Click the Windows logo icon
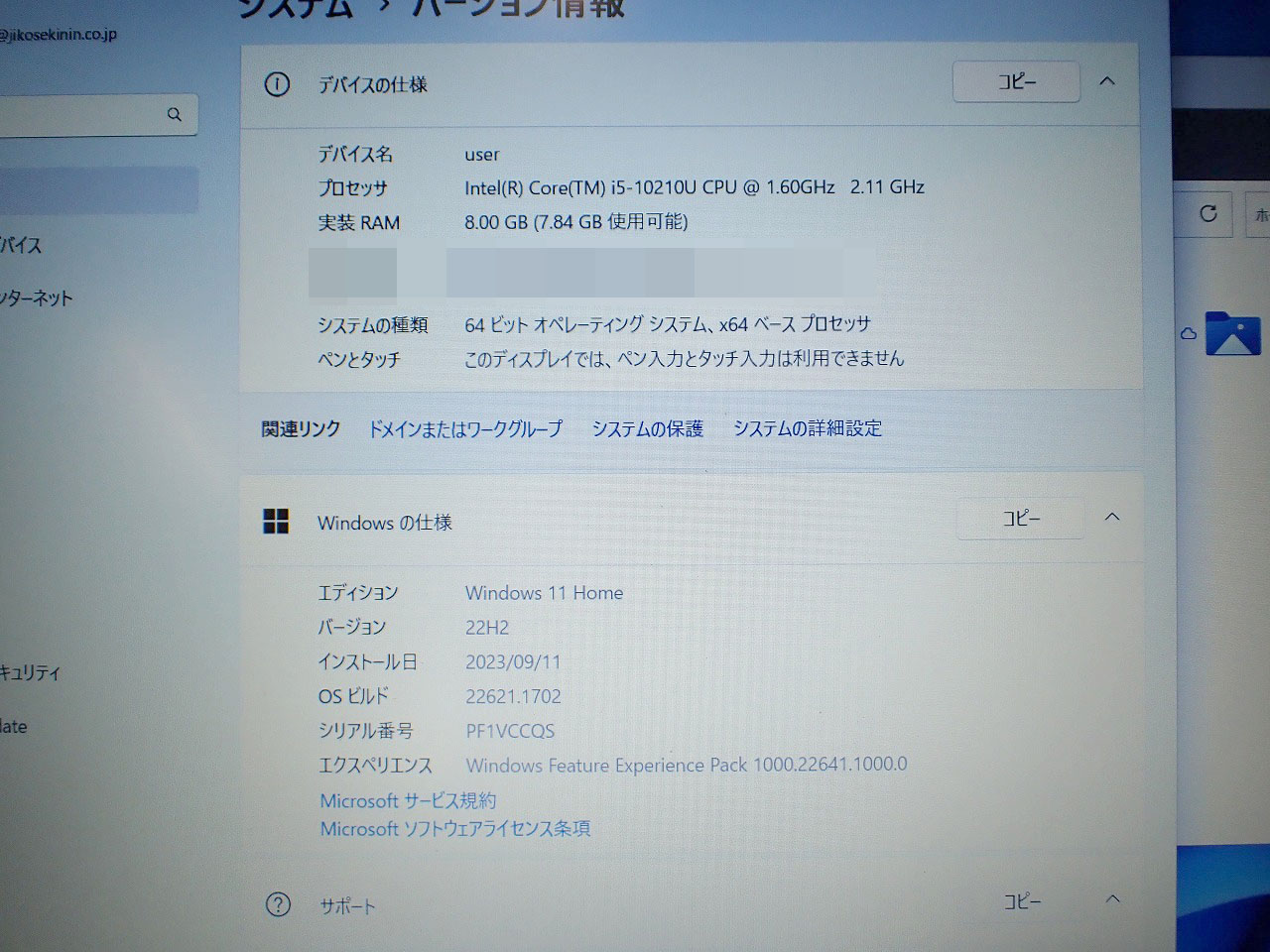 click(x=276, y=522)
